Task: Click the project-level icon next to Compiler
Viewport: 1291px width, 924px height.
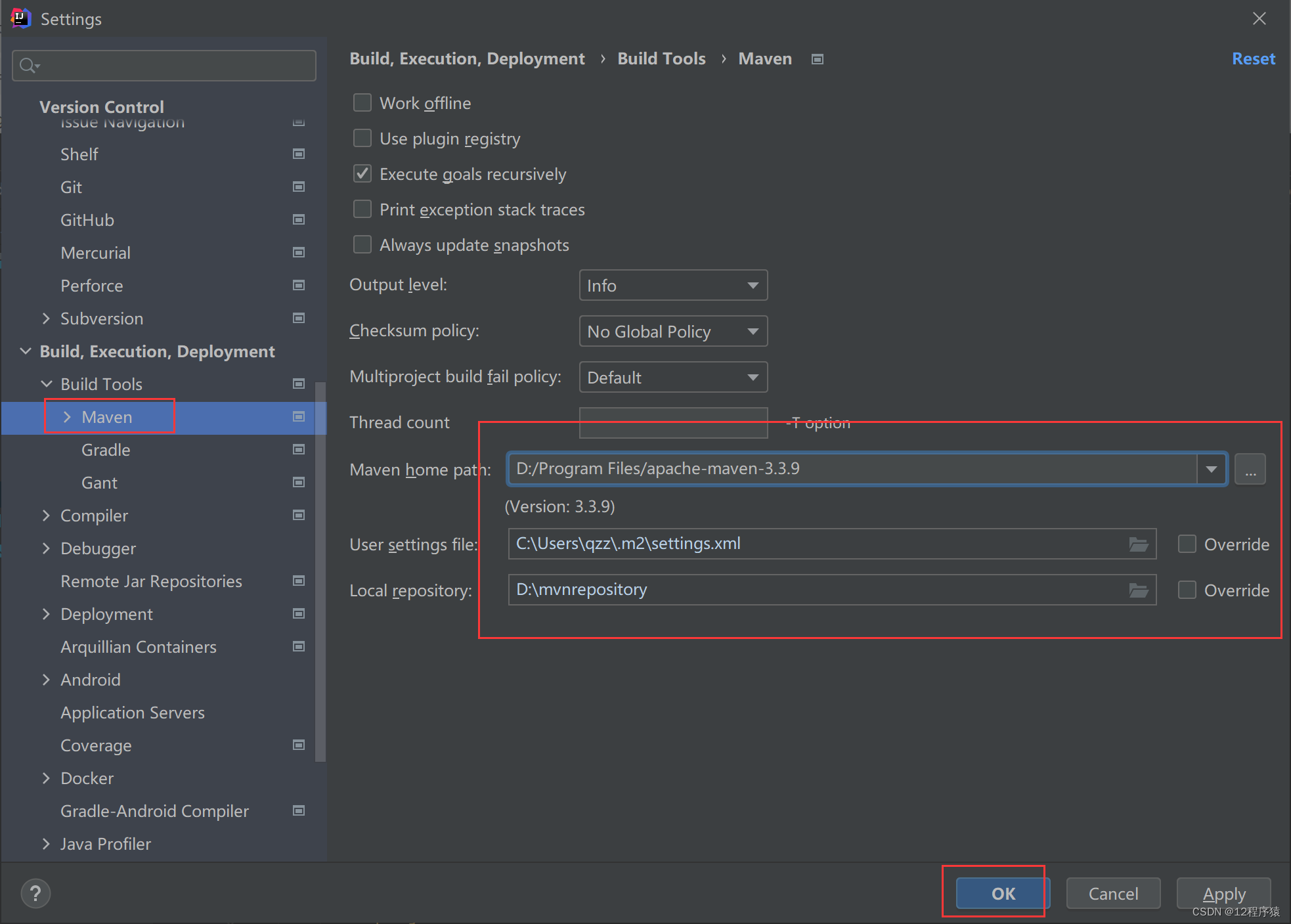Action: click(299, 515)
